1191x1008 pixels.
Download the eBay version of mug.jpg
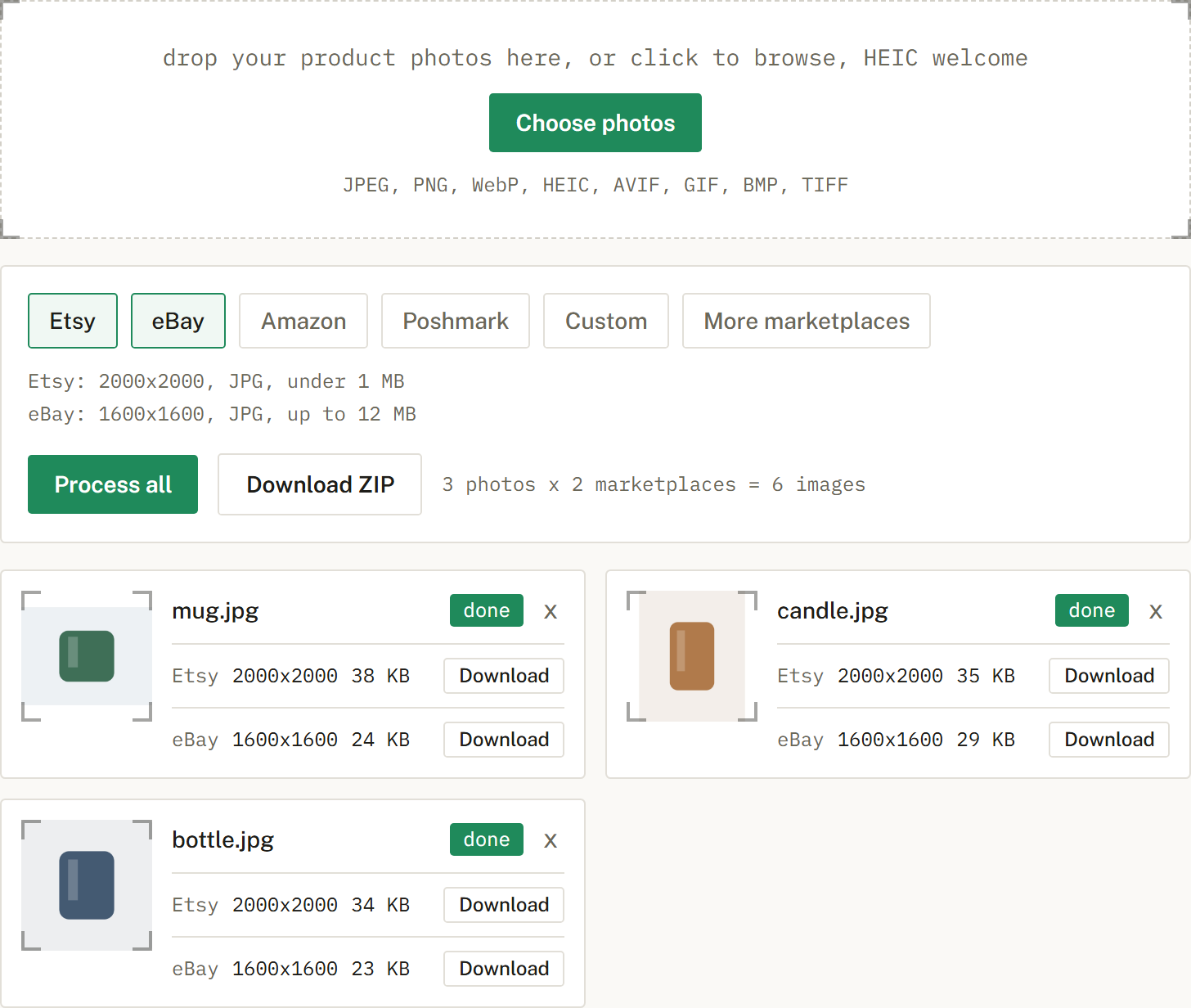(x=504, y=740)
